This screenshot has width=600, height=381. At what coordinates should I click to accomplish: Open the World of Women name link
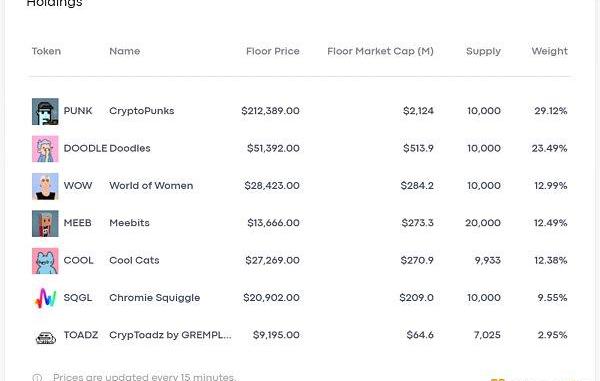(x=151, y=186)
